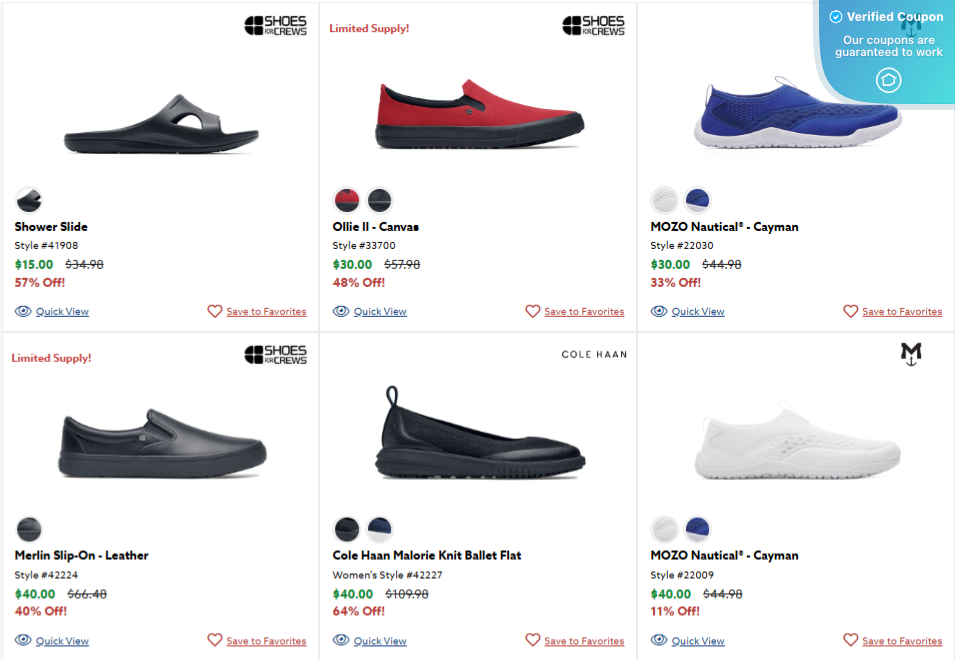Screen dimensions: 955x660
Task: Click the Quick View eye icon under Cole Haan Malorie
Action: (x=341, y=640)
